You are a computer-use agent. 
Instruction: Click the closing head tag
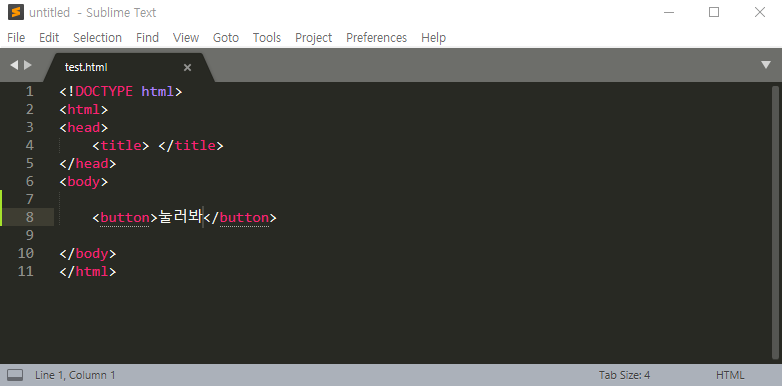tap(88, 164)
